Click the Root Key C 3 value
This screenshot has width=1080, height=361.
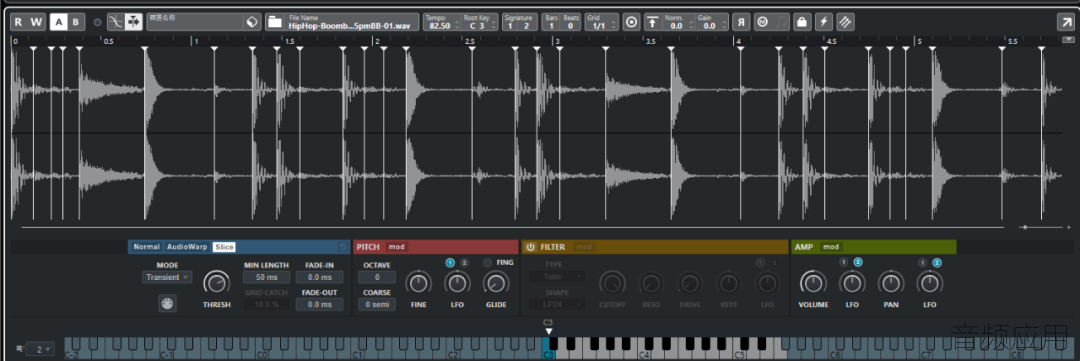click(477, 25)
